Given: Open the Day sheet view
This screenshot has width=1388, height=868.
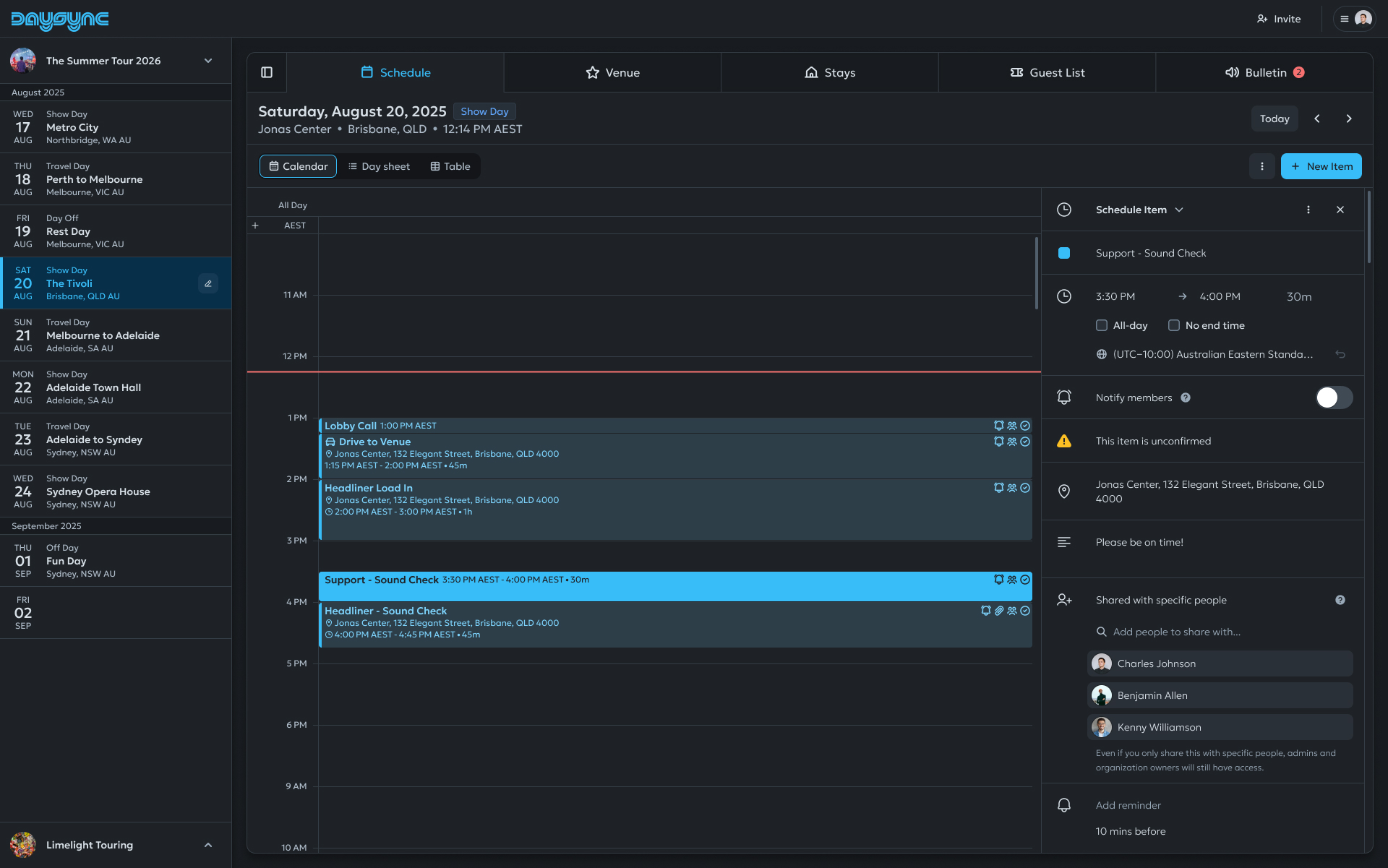Looking at the screenshot, I should [x=380, y=166].
